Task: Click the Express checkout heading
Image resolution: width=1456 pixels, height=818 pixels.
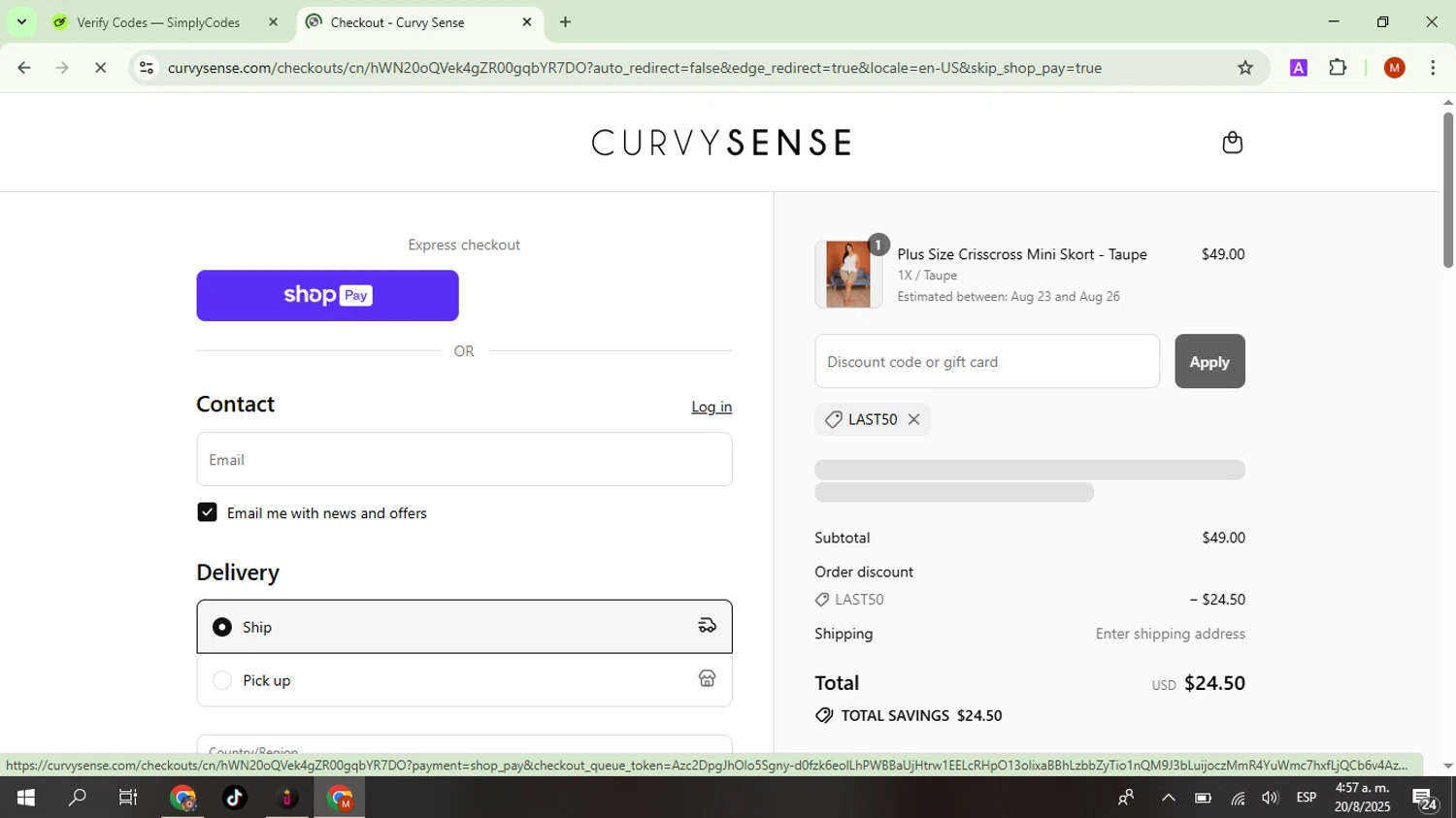Action: pyautogui.click(x=464, y=245)
